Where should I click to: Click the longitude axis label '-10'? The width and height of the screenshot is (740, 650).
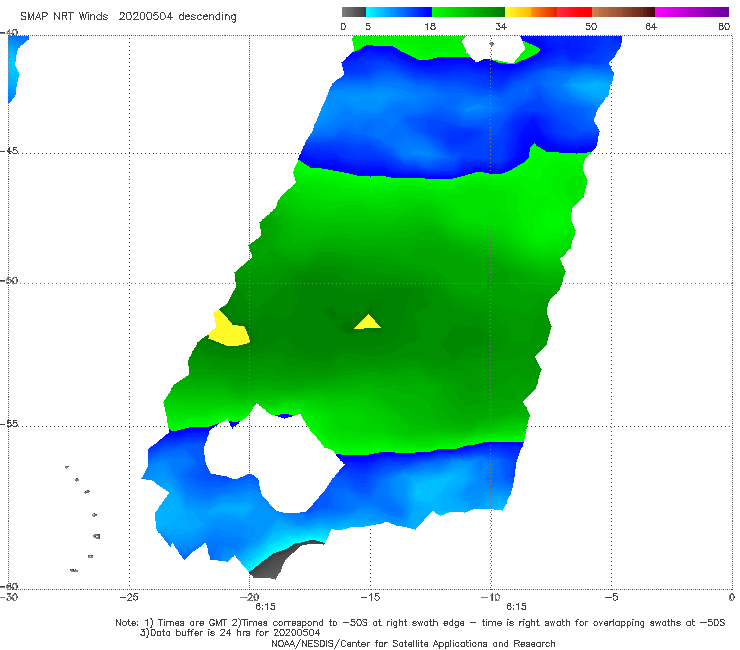coord(490,597)
